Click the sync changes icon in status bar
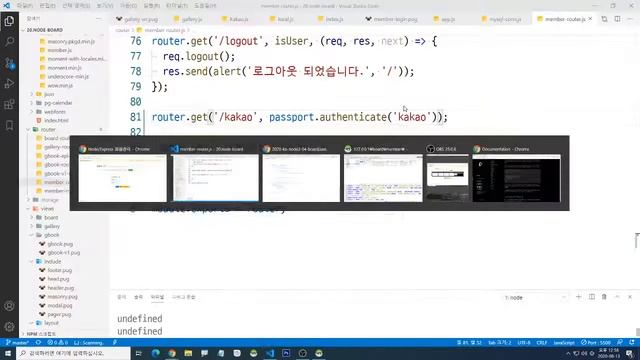 pyautogui.click(x=38, y=342)
